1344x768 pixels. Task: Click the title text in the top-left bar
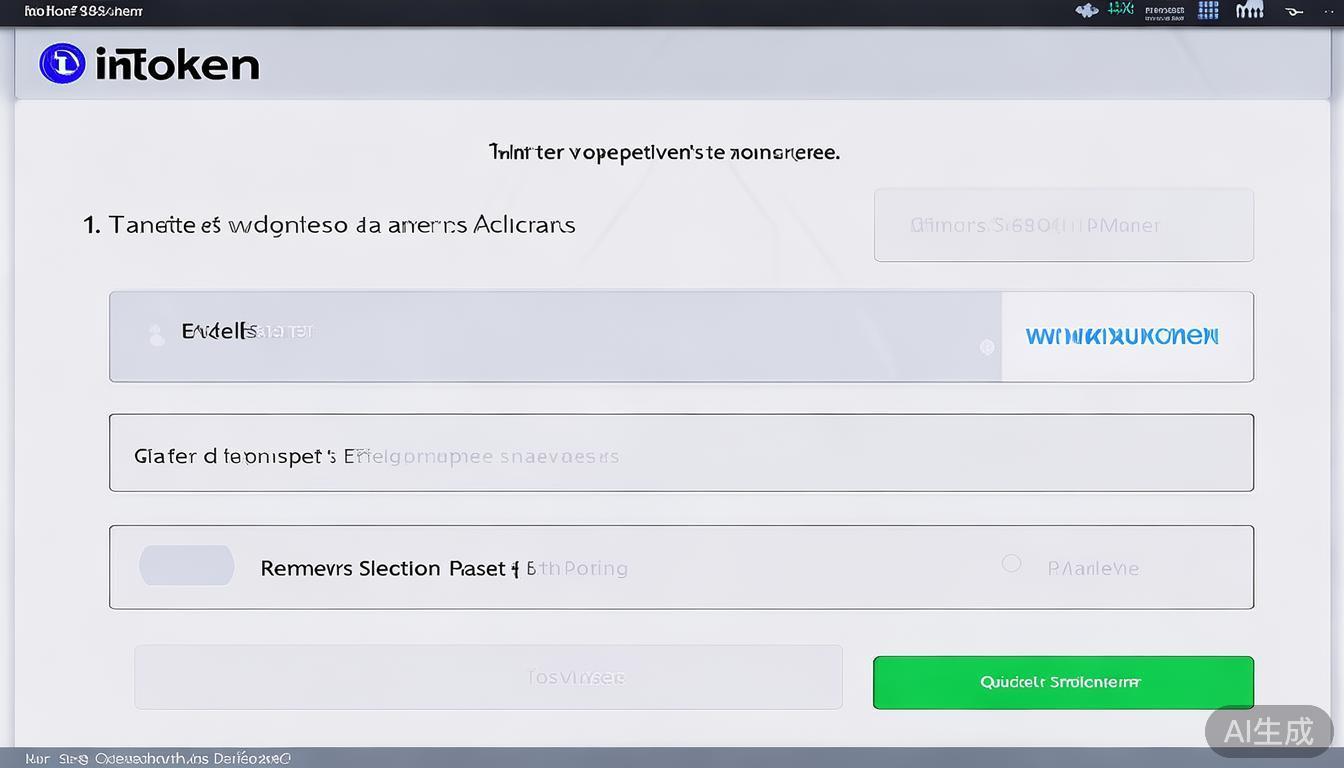coord(82,11)
